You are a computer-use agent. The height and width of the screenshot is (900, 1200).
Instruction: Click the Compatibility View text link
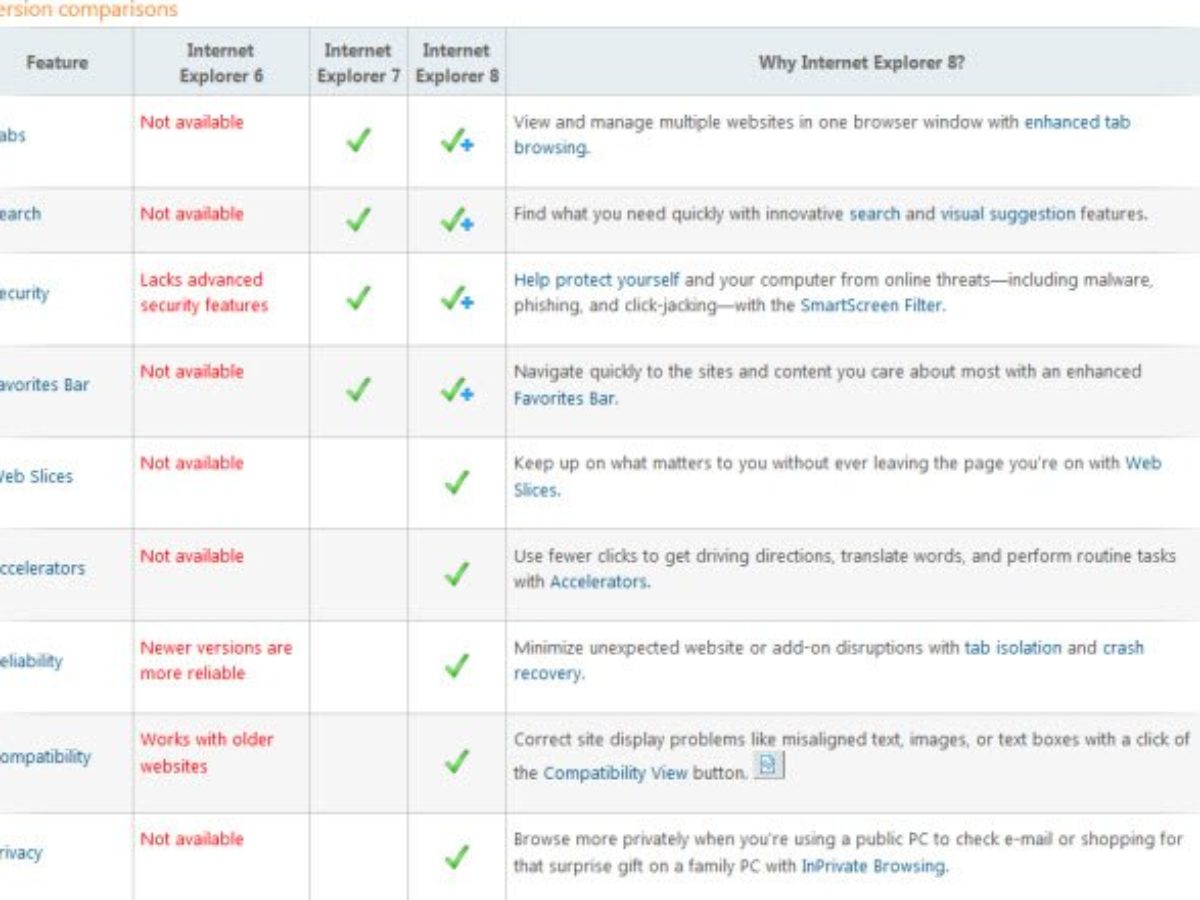[x=615, y=773]
